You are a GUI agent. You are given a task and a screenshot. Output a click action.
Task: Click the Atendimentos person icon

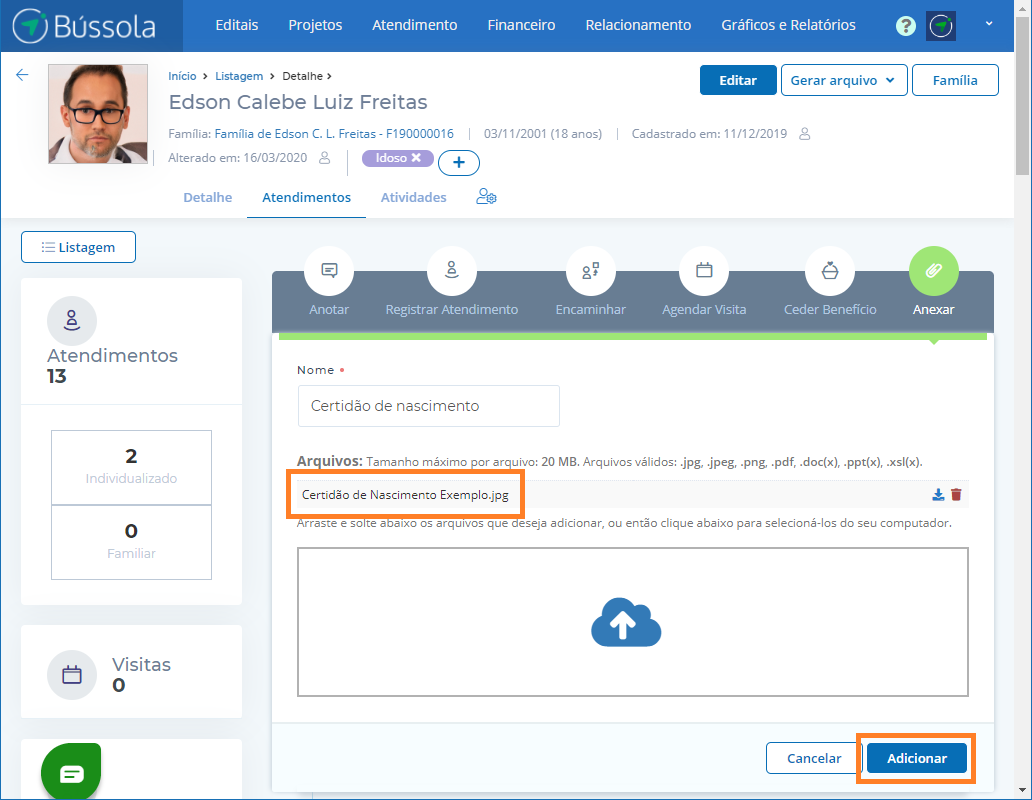pos(72,321)
